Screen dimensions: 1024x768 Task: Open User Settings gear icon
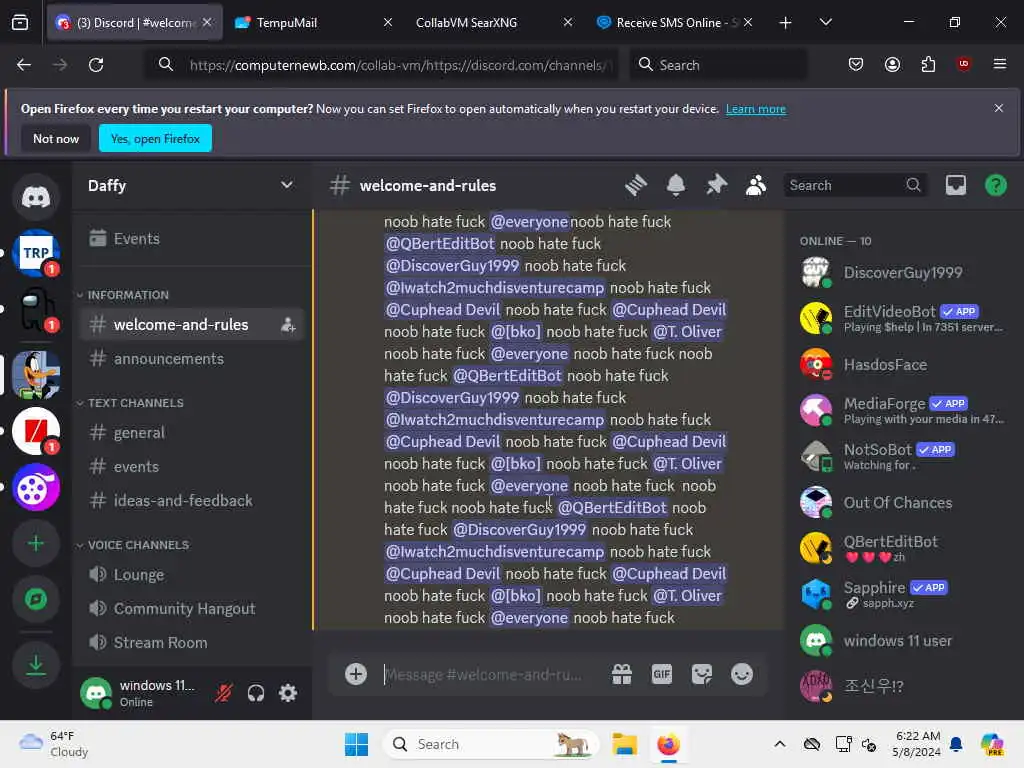[x=288, y=693]
